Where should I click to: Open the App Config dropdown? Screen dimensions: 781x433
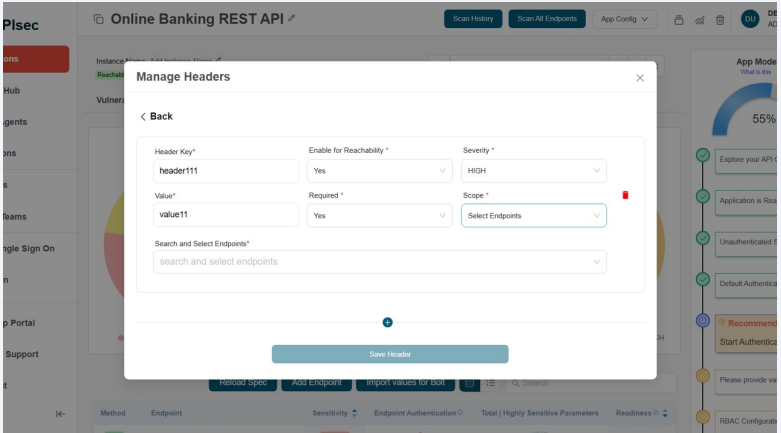tap(624, 19)
